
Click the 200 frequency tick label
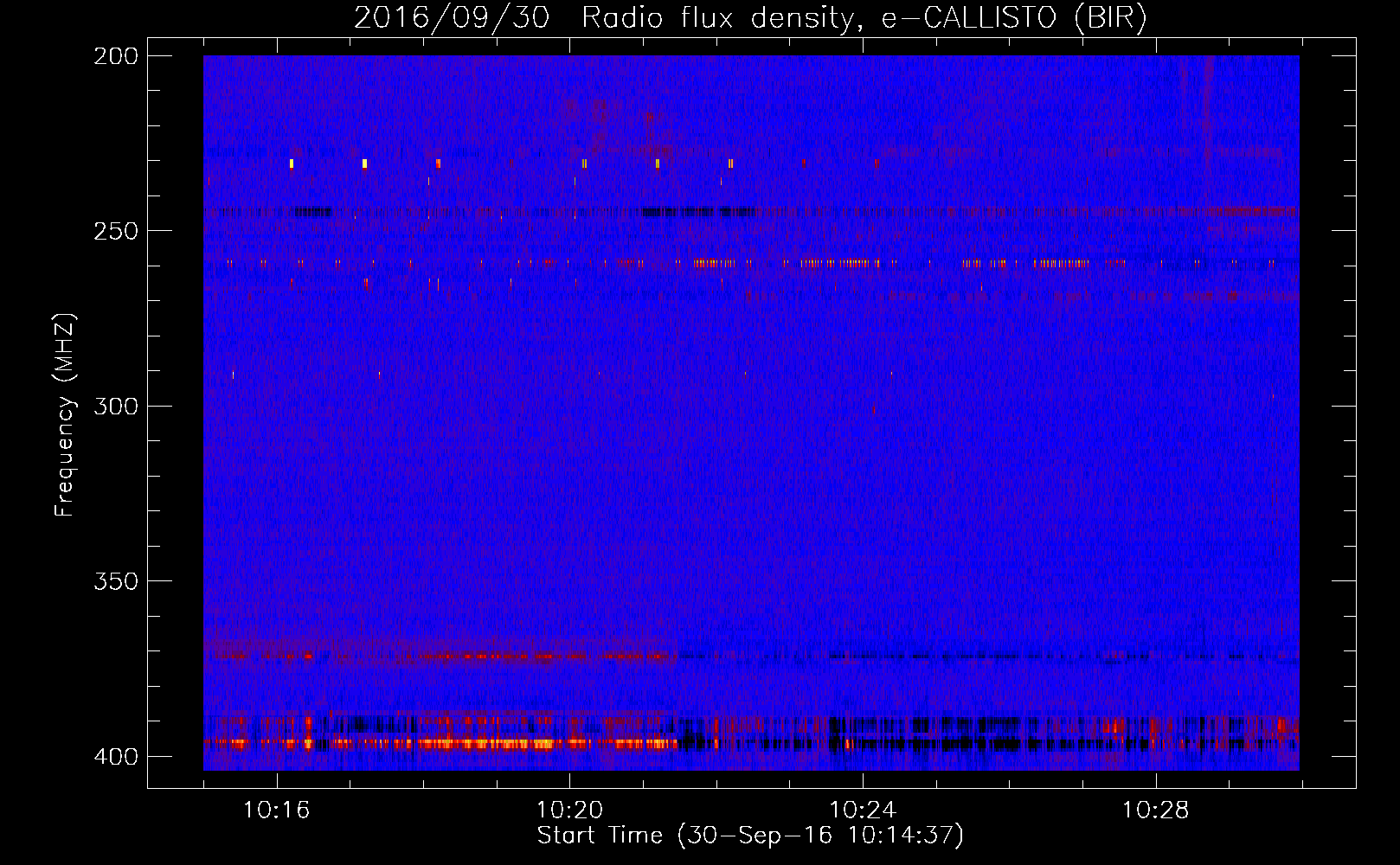tap(116, 56)
